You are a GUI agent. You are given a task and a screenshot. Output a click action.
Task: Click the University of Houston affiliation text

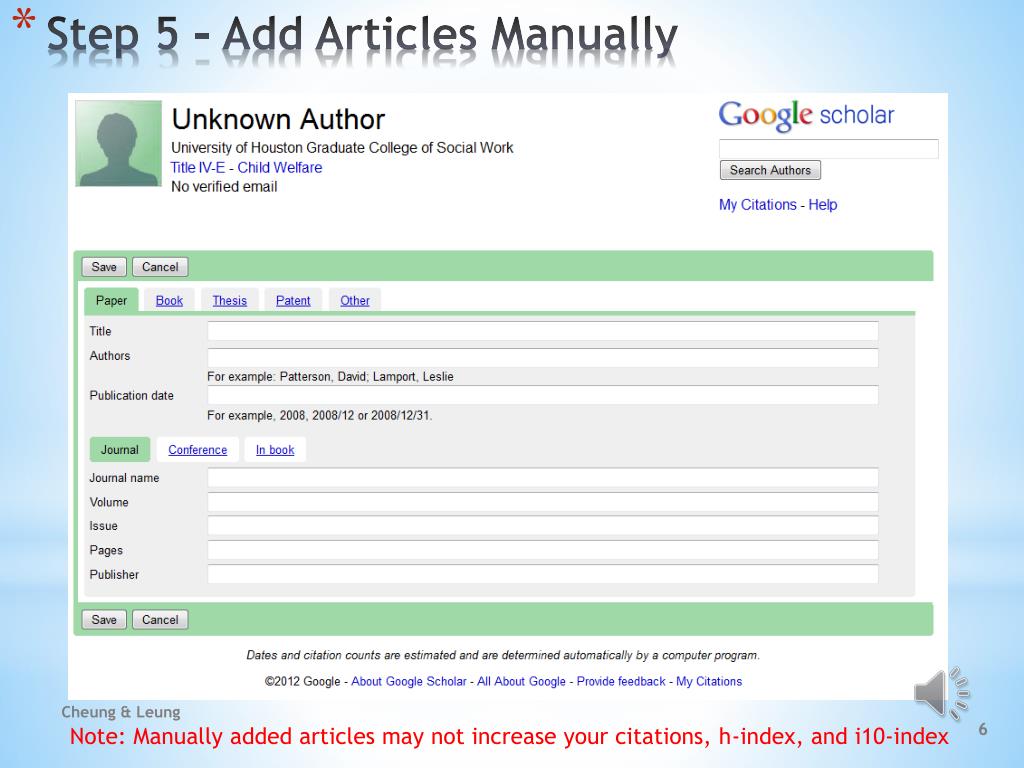click(x=342, y=148)
